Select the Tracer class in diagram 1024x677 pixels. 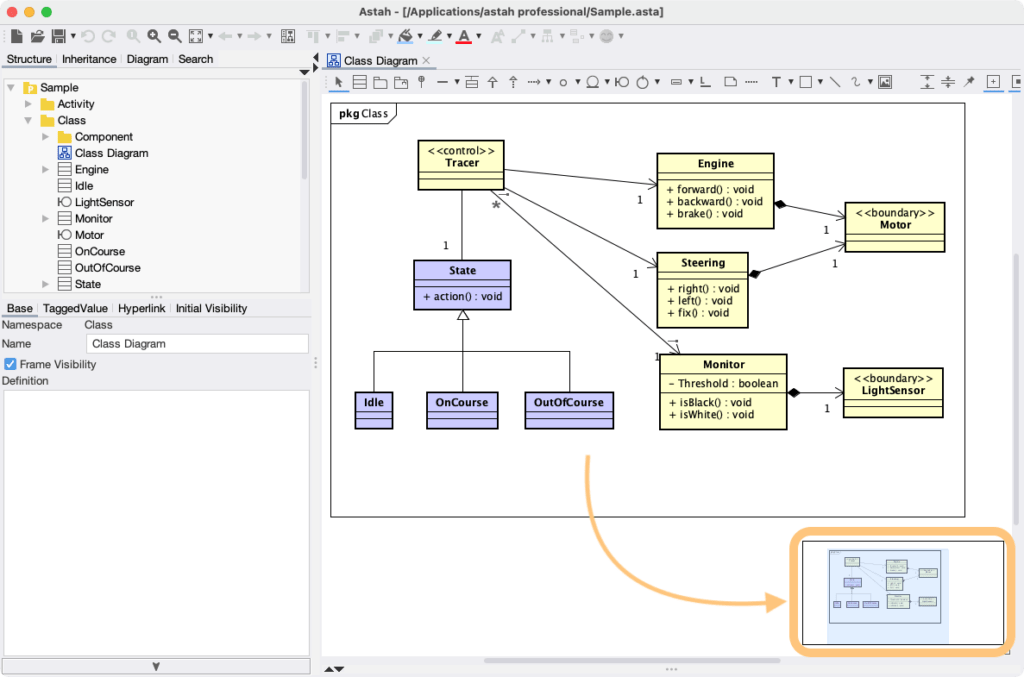click(x=461, y=165)
